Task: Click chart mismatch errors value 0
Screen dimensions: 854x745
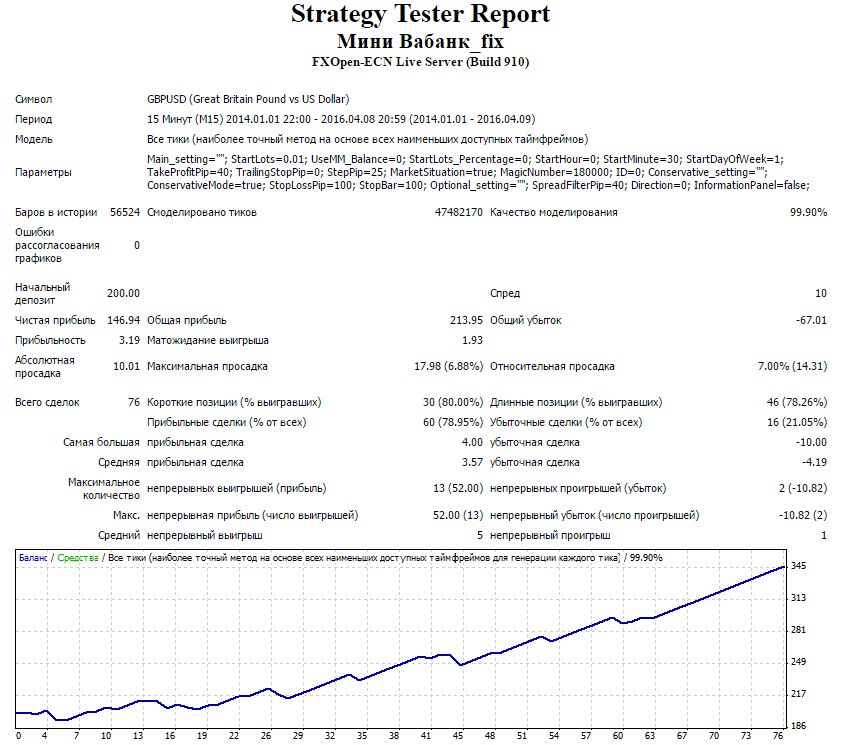Action: [137, 246]
